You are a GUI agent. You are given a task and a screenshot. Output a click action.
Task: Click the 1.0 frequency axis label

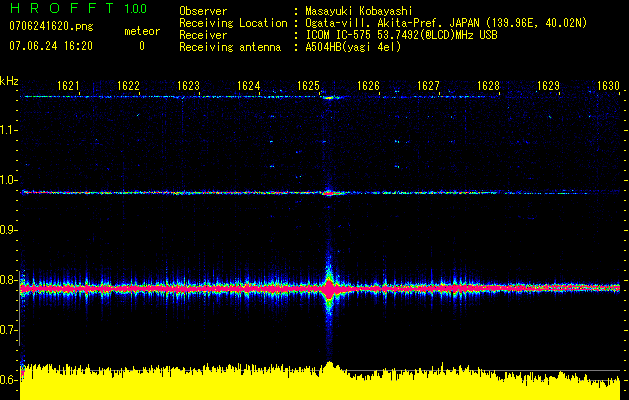[x=9, y=180]
